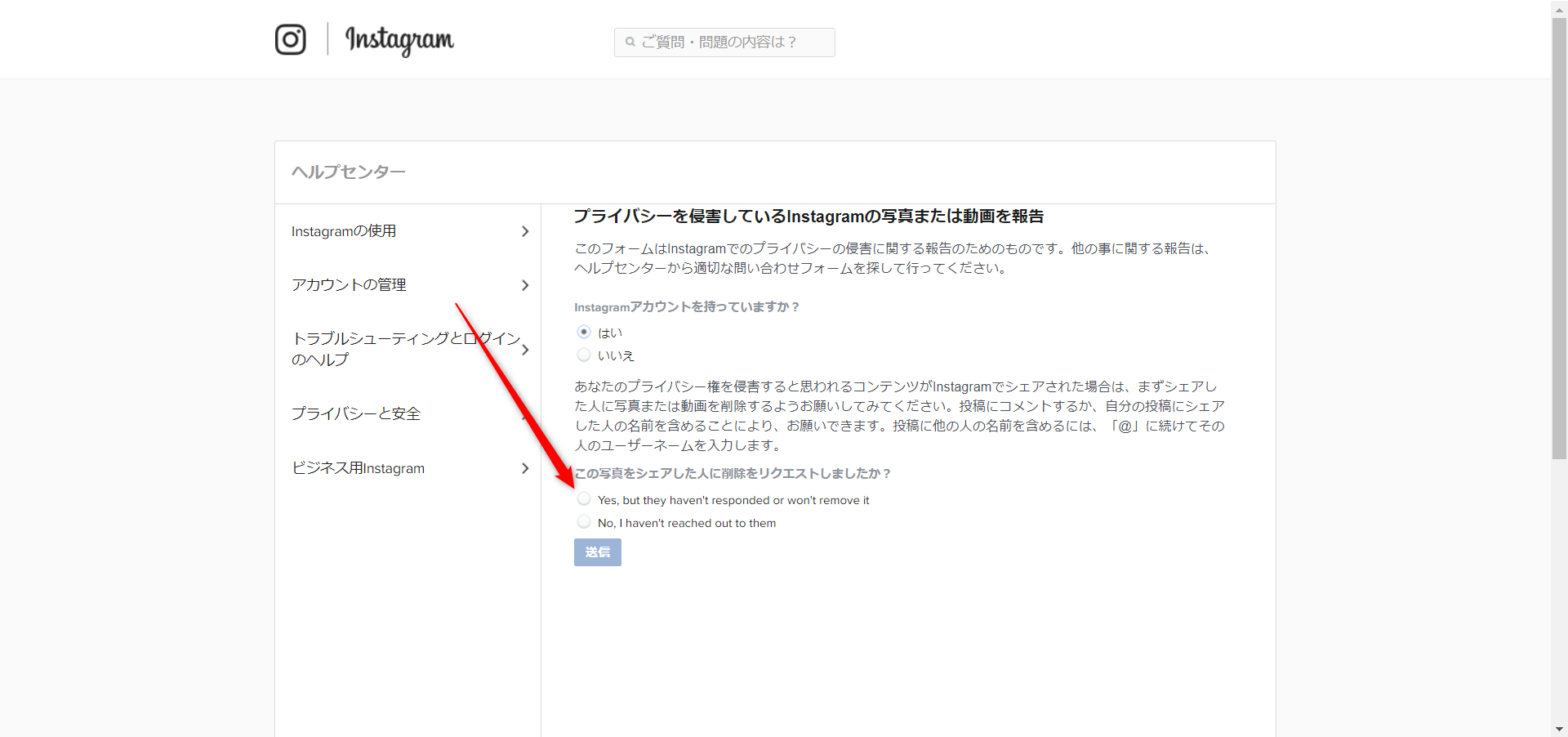The image size is (1568, 737).
Task: Select 'No, I haven't reached out' radio option
Action: [583, 521]
